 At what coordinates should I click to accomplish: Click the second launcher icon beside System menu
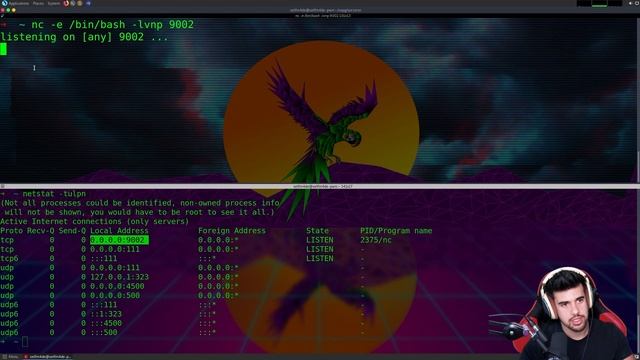(x=73, y=3)
